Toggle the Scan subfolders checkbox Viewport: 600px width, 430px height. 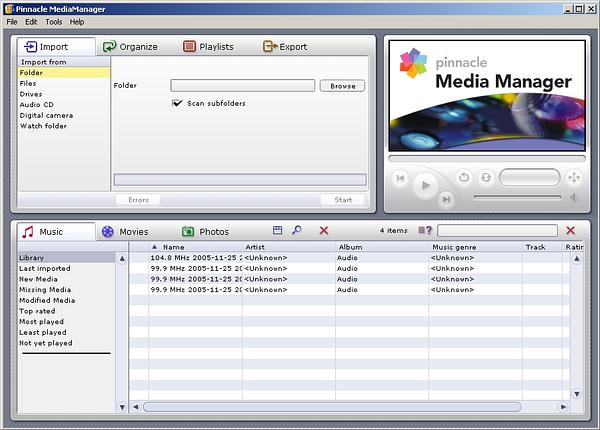click(x=177, y=103)
